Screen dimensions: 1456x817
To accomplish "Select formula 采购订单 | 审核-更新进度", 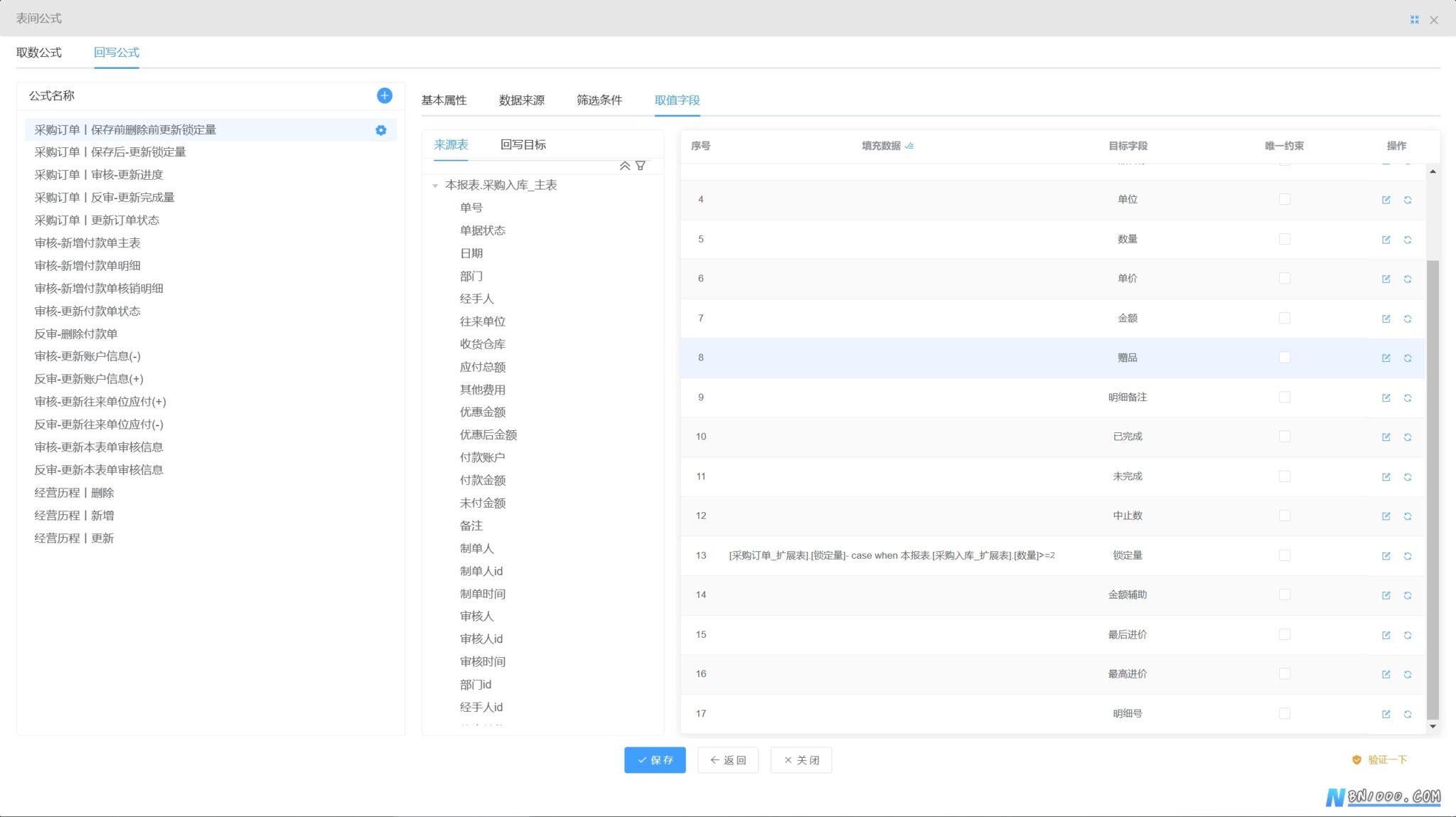I will tap(99, 175).
